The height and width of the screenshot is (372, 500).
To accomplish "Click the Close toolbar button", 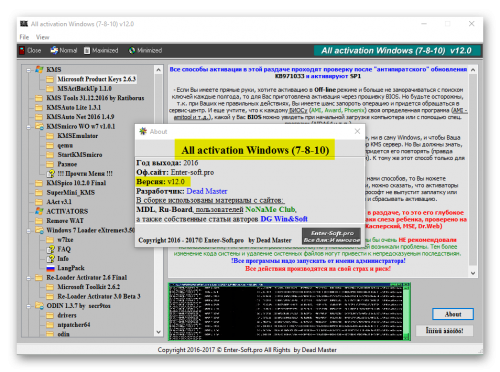I will [30, 51].
